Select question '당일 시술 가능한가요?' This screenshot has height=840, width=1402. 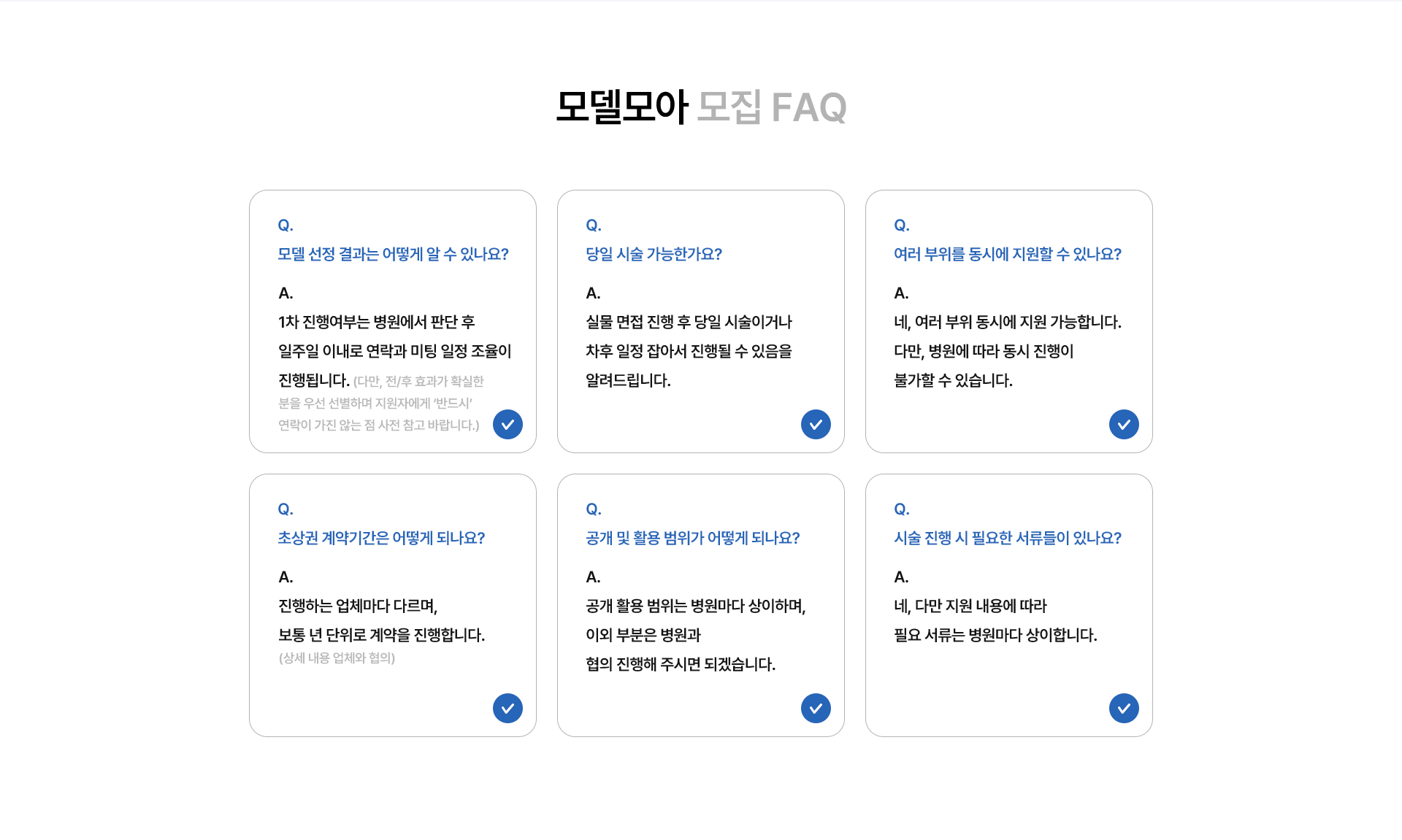click(x=654, y=254)
